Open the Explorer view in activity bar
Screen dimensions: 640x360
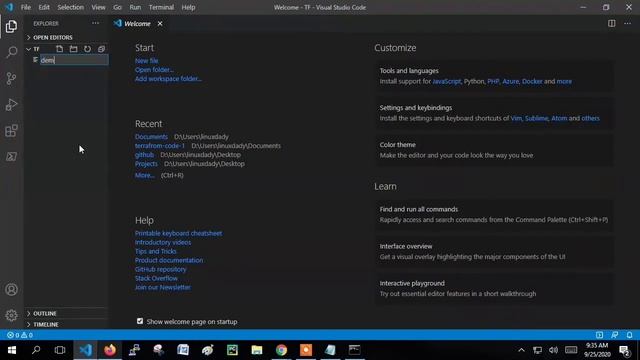[x=11, y=27]
